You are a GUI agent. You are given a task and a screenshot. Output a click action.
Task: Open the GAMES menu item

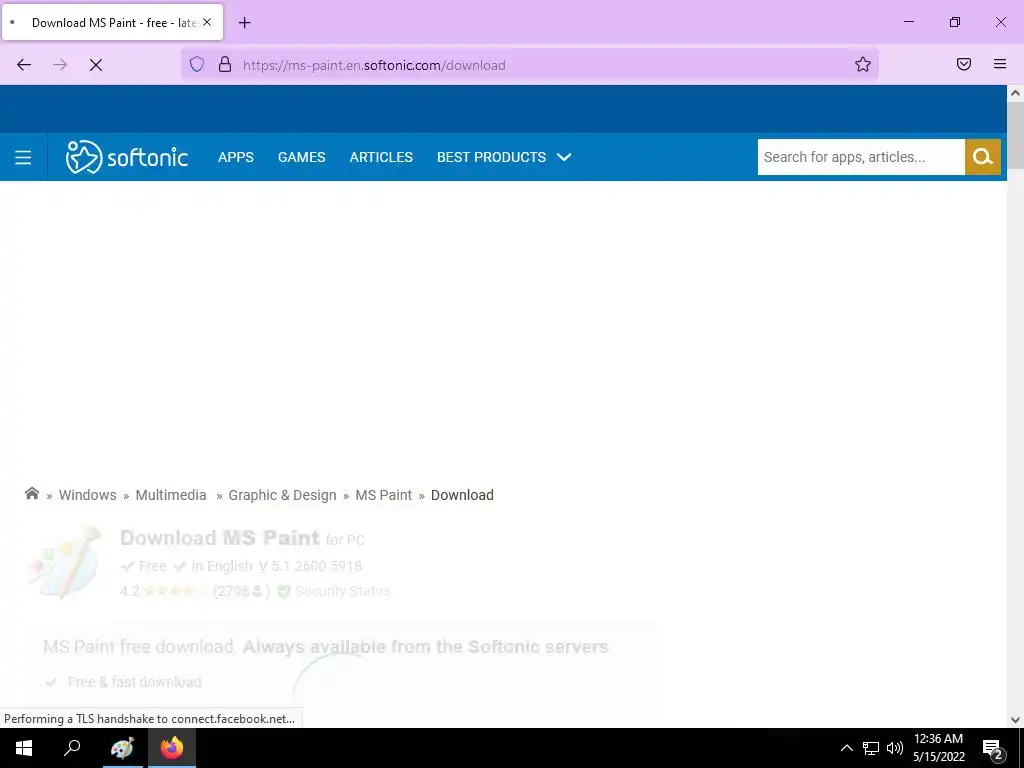click(301, 157)
